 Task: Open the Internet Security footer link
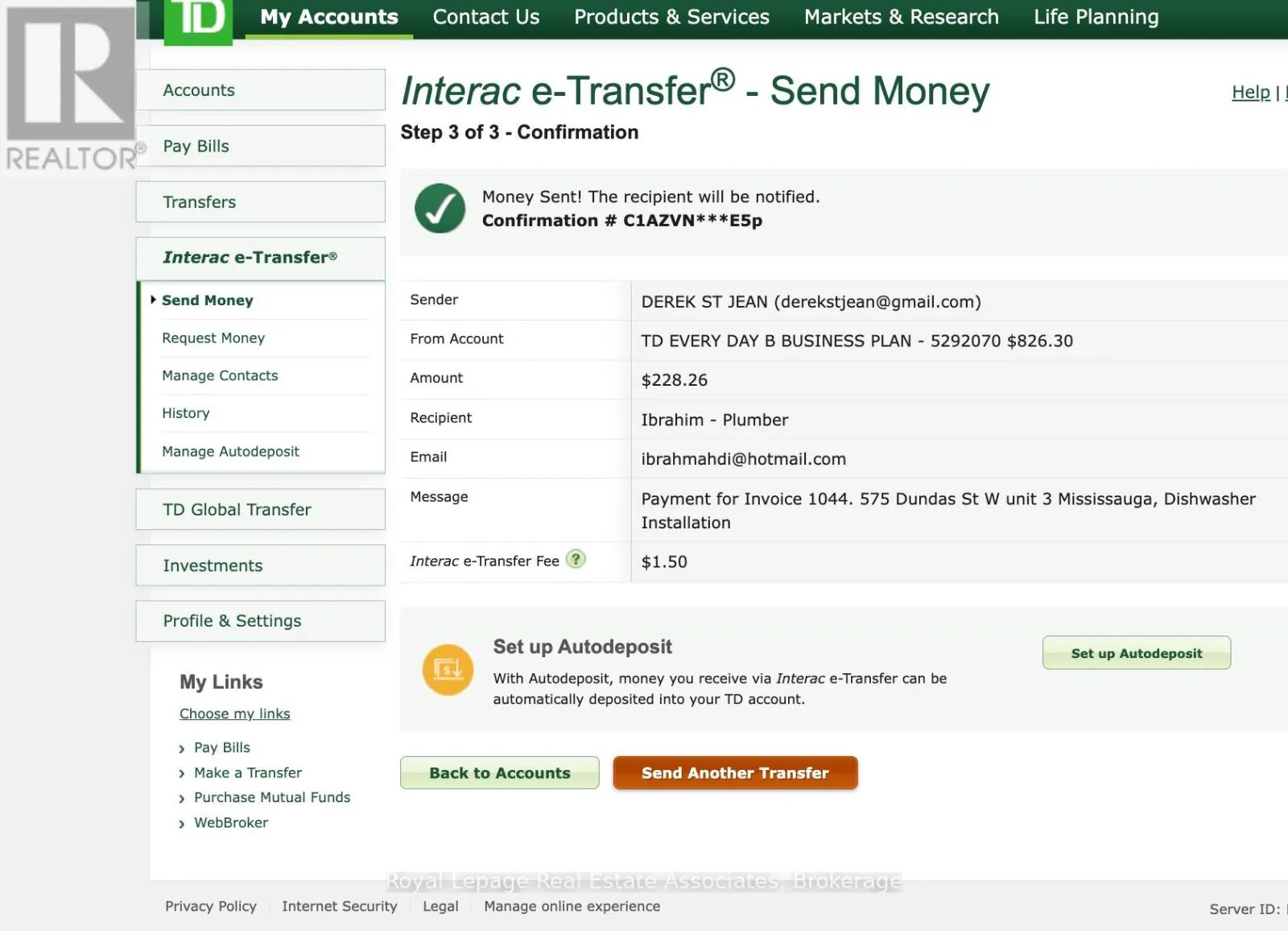coord(340,906)
